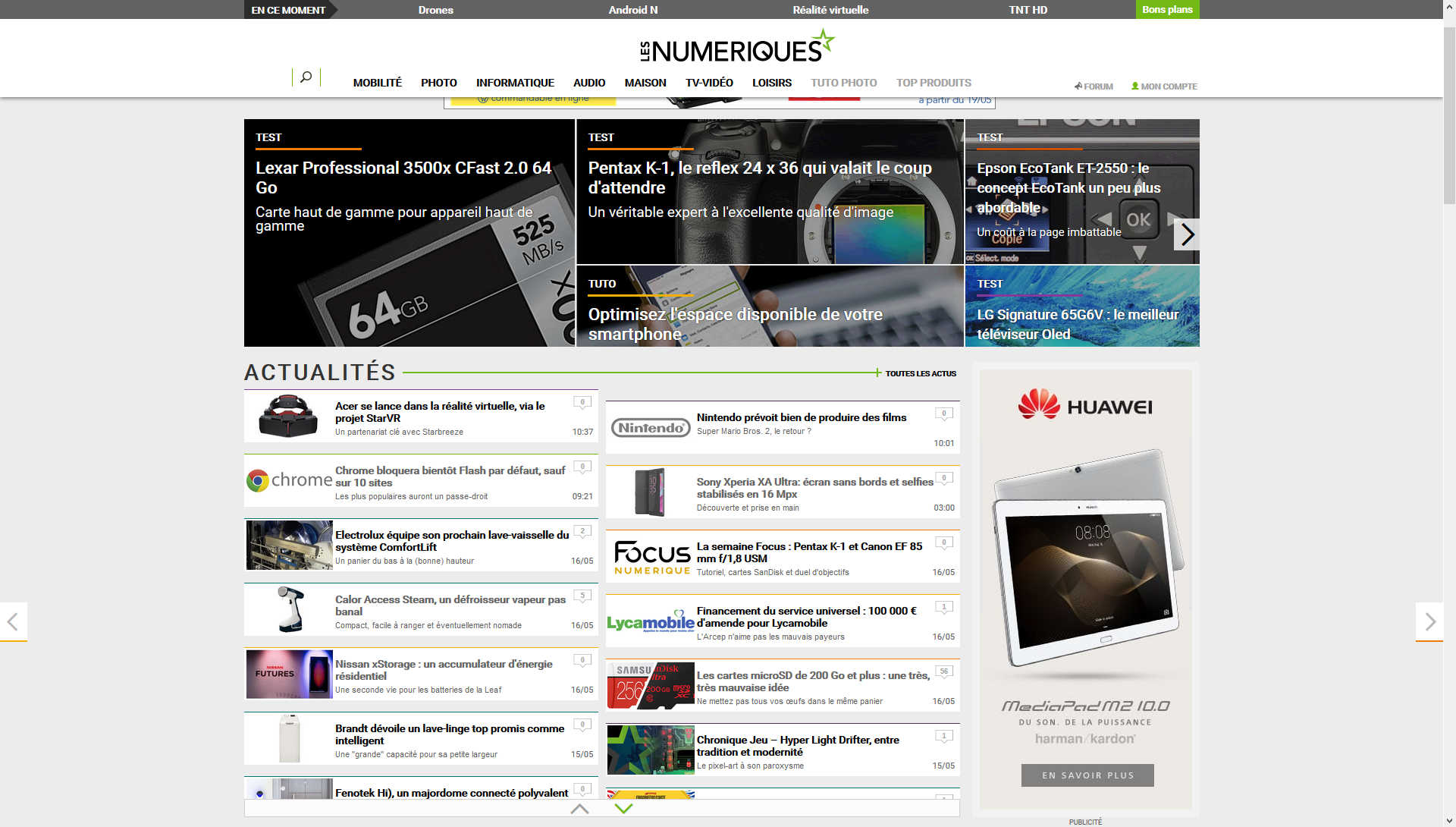The image size is (1456, 827).
Task: Click the comment bubble on Sony Xperia XA article
Action: tap(944, 479)
